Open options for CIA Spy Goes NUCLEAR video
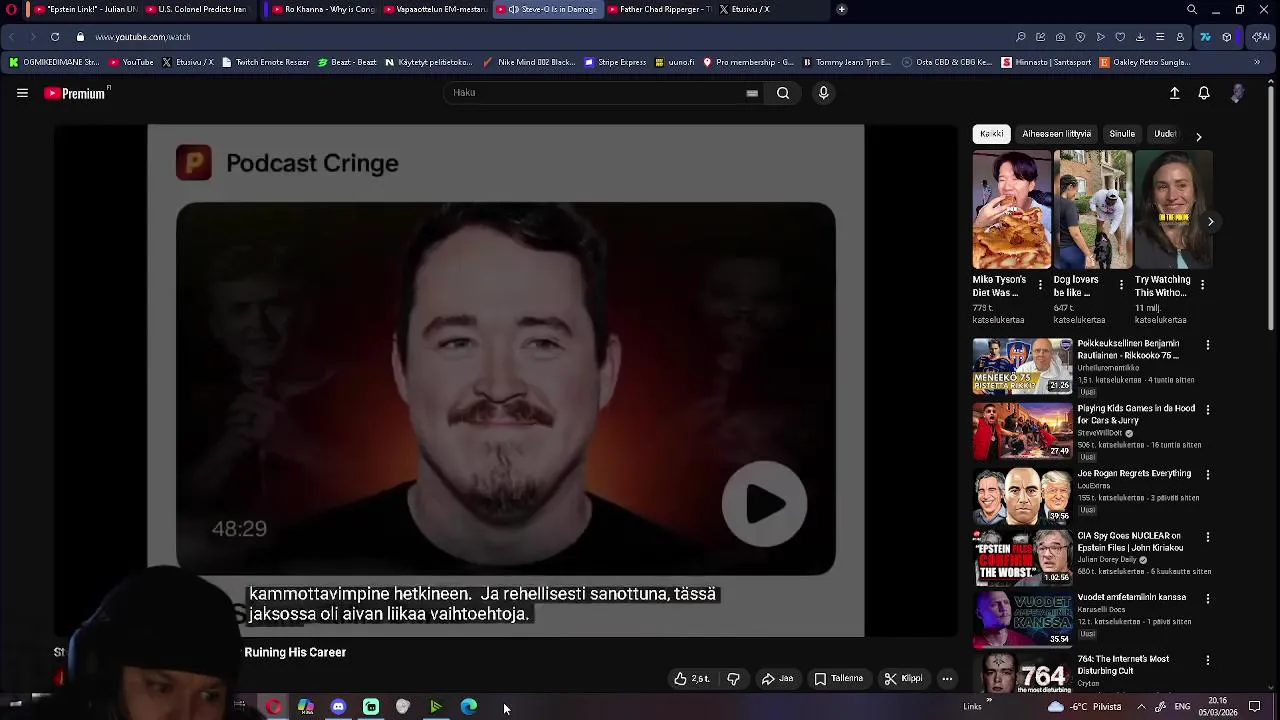 click(x=1208, y=537)
